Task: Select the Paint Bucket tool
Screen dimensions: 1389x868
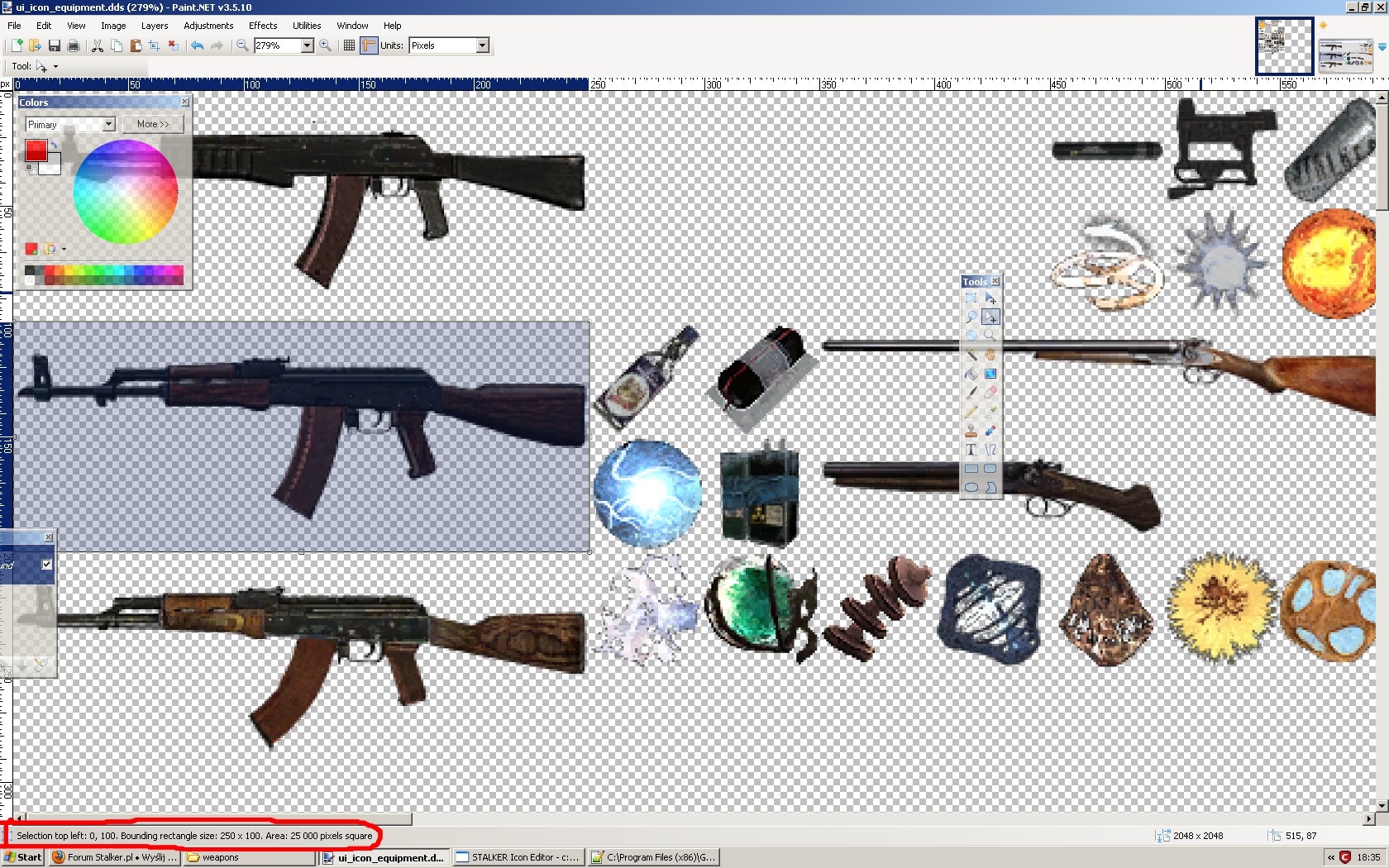Action: [971, 374]
